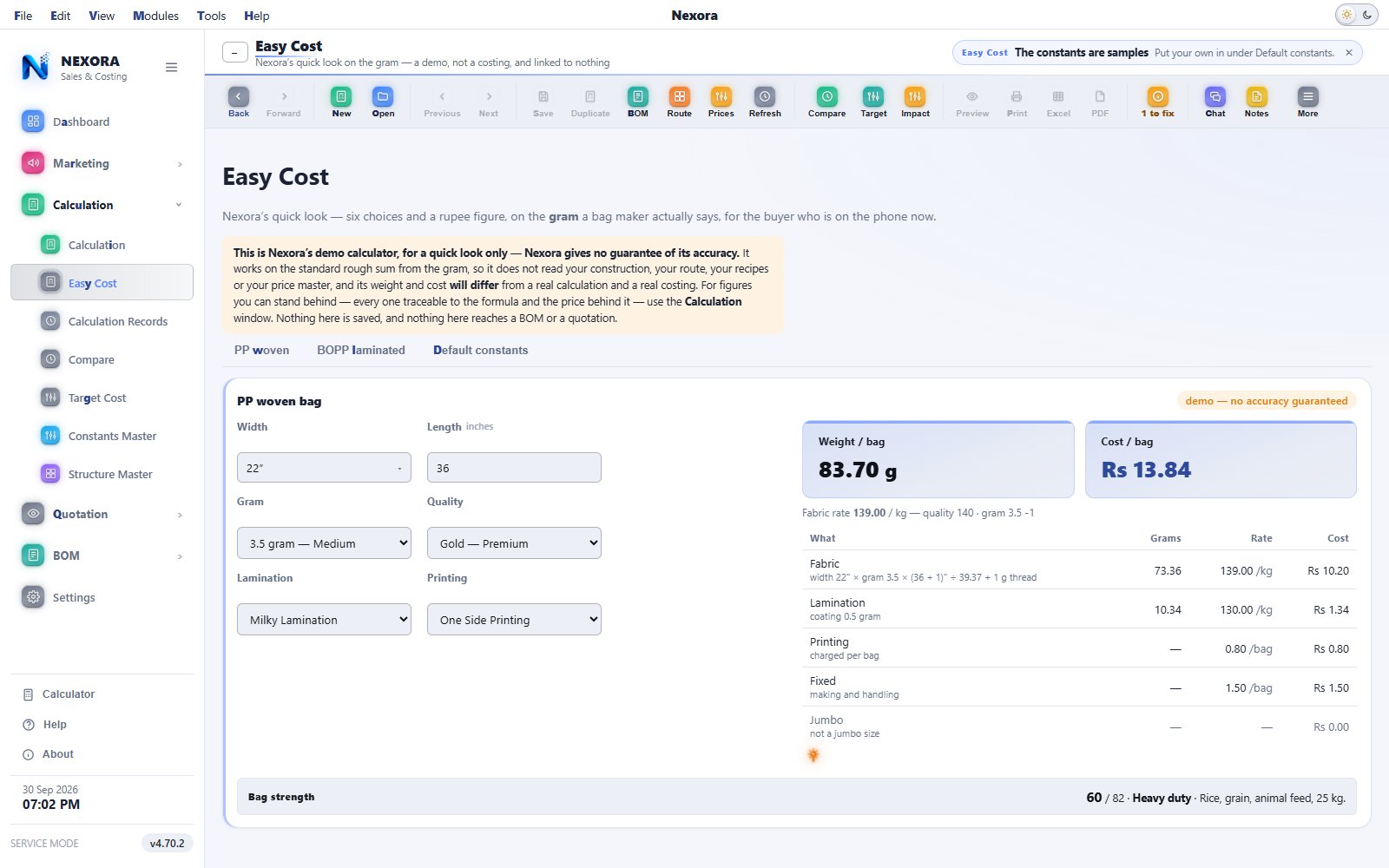
Task: Open the '1 to fix' toolbar icon
Action: (1158, 102)
